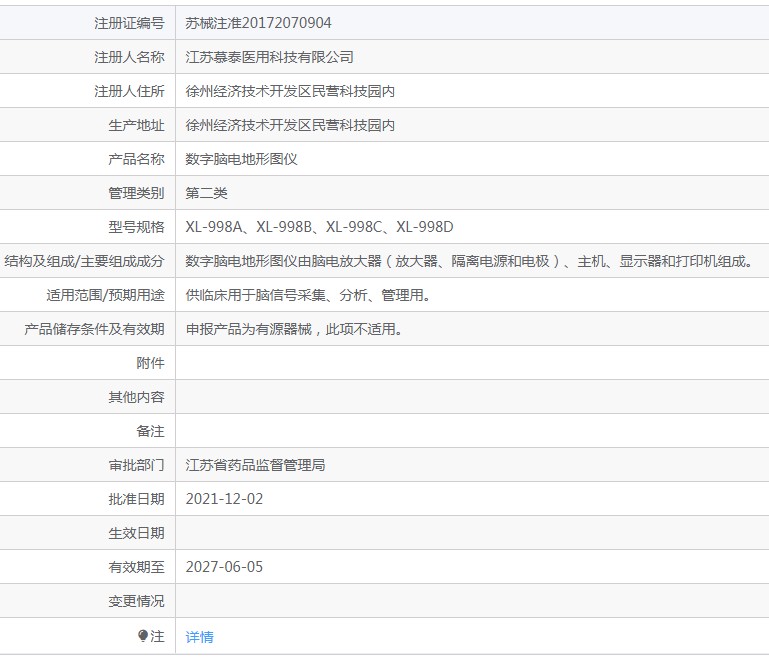
Task: Select approving authority 江苏省药品监督管理局
Action: [x=255, y=465]
